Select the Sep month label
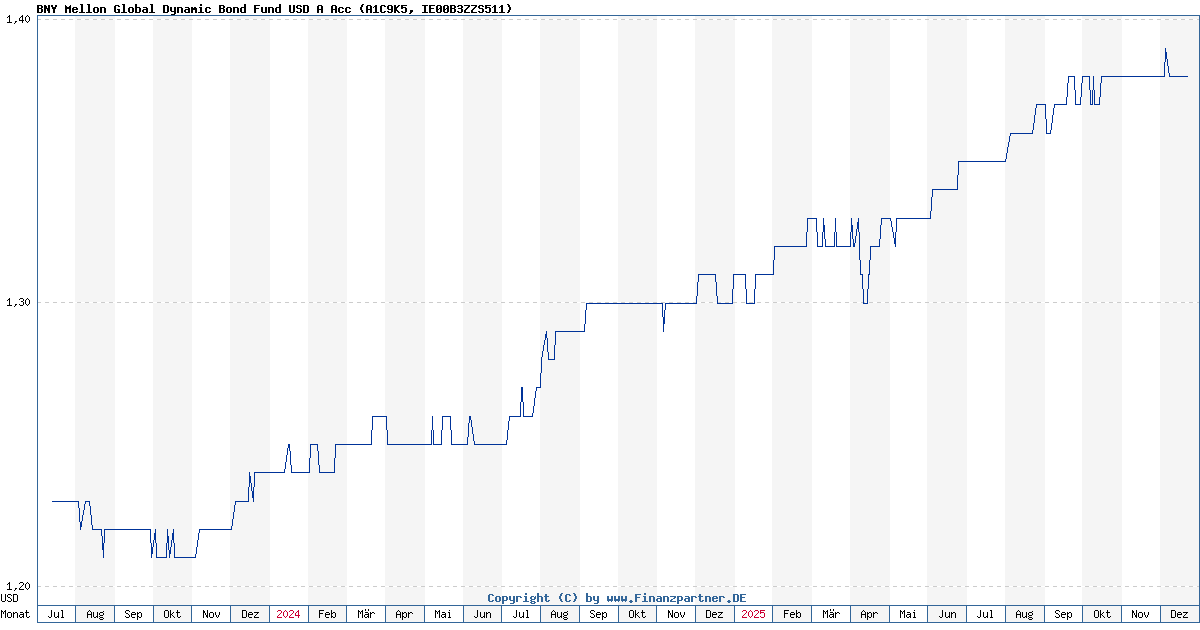Viewport: 1200px width, 630px height. click(133, 613)
